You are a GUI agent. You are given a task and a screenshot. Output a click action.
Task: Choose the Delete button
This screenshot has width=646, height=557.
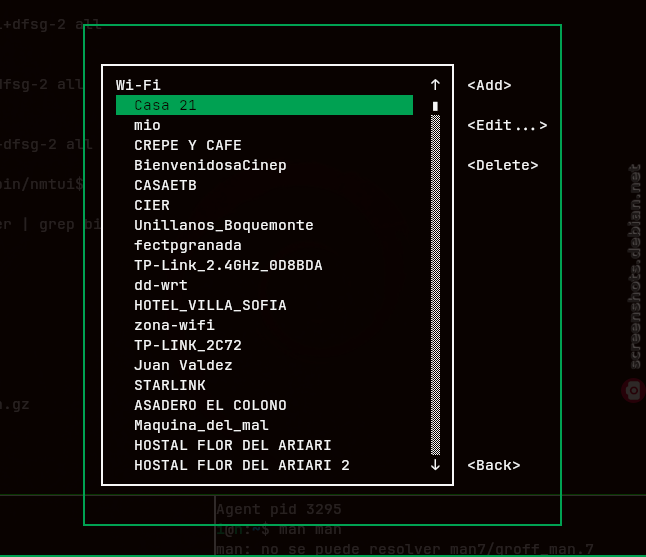(503, 165)
